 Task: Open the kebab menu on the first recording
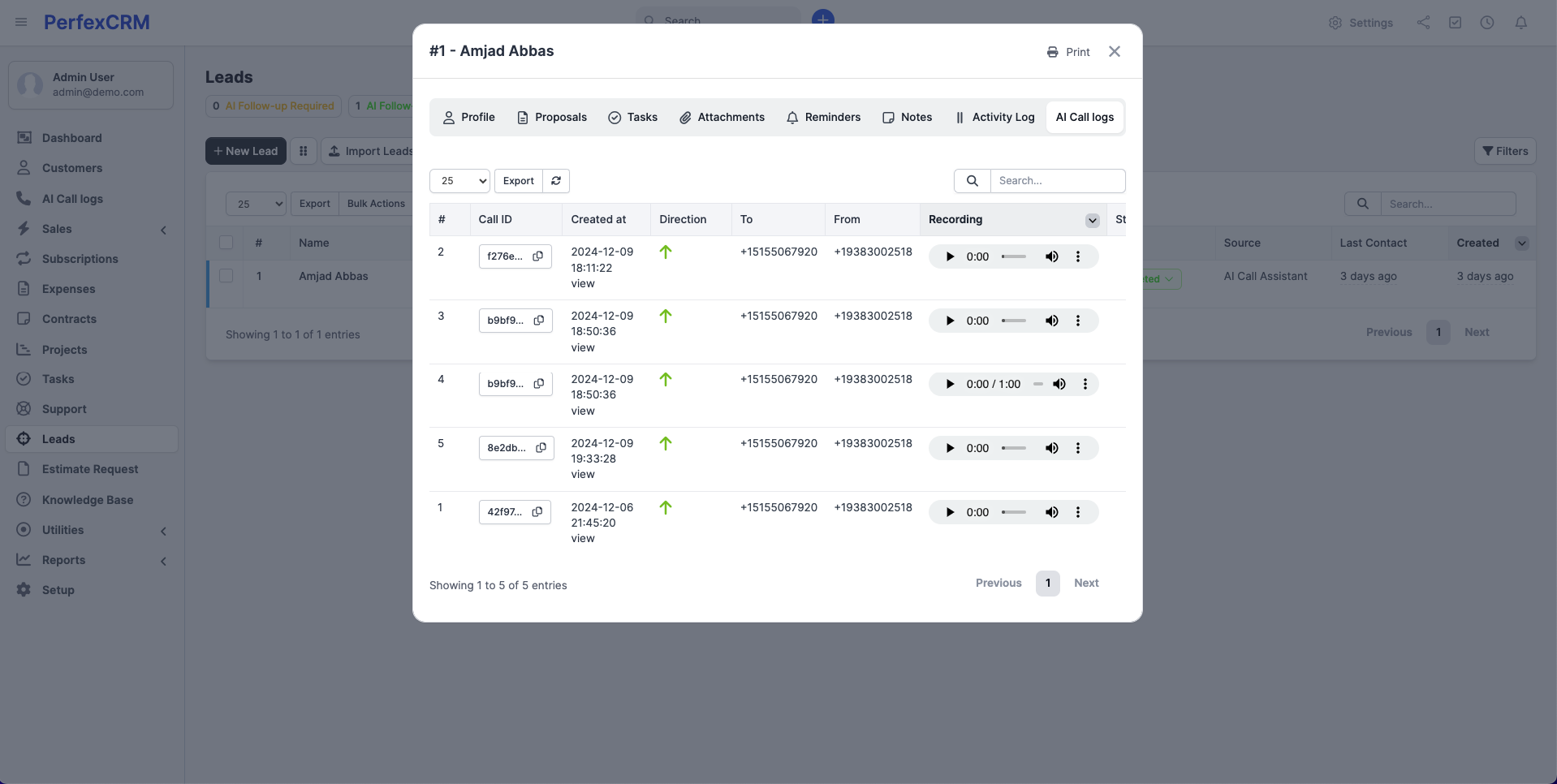[x=1078, y=256]
